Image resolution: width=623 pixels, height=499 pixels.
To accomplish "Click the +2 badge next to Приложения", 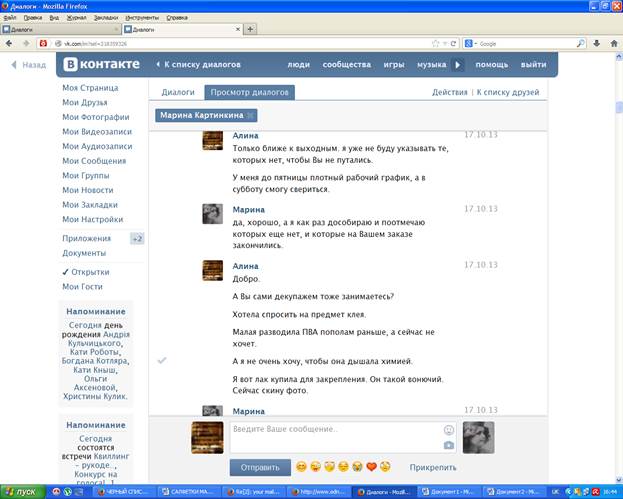I will click(x=137, y=238).
